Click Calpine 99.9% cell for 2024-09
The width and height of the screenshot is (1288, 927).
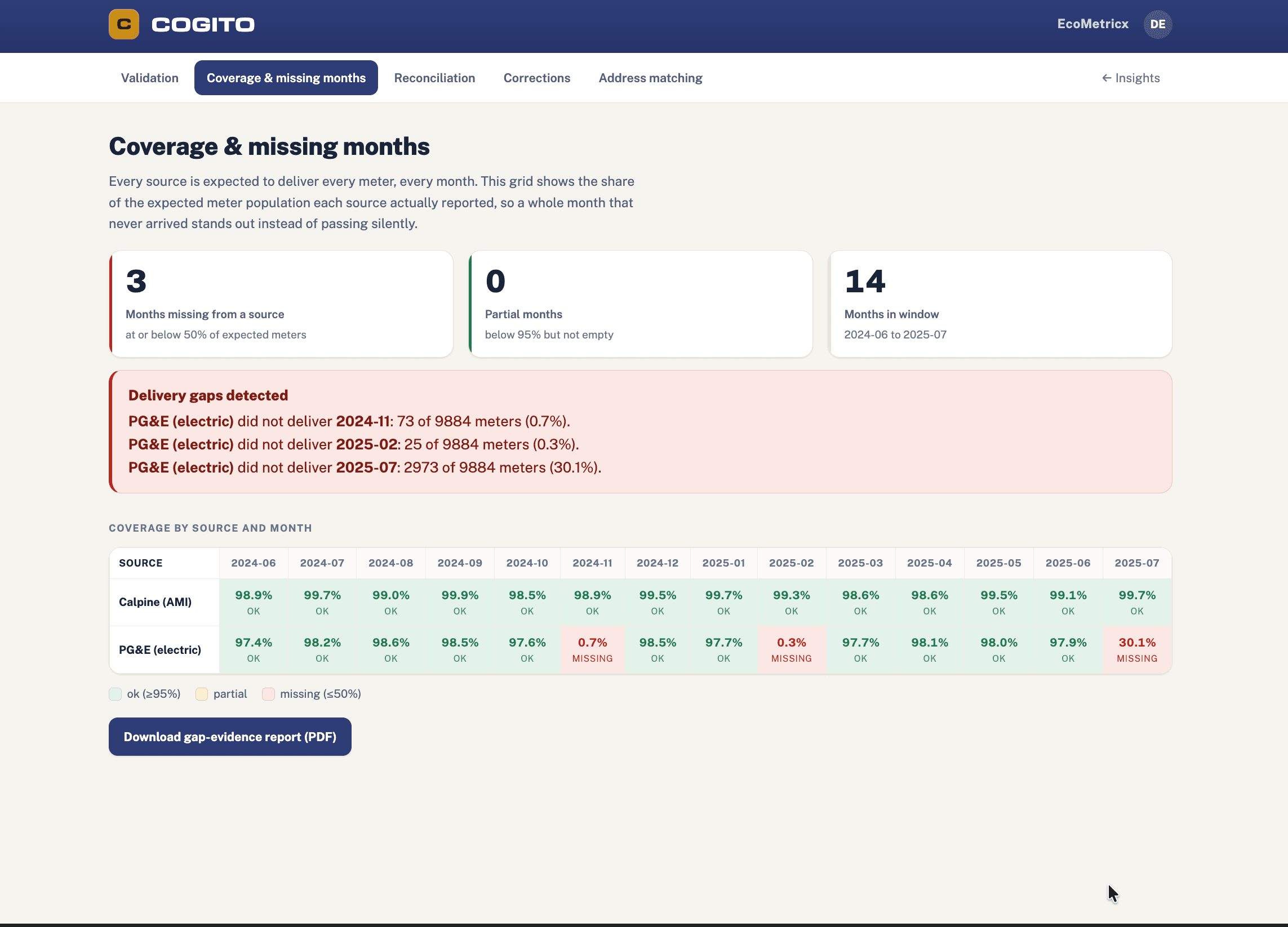(459, 601)
